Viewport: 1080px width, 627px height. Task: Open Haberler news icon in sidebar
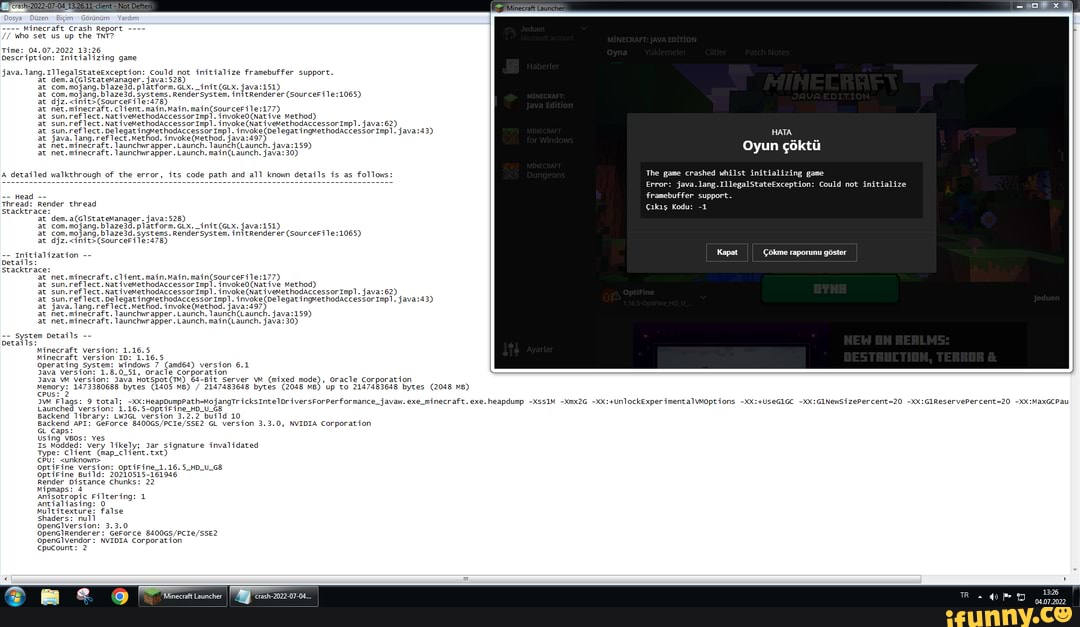pyautogui.click(x=511, y=67)
